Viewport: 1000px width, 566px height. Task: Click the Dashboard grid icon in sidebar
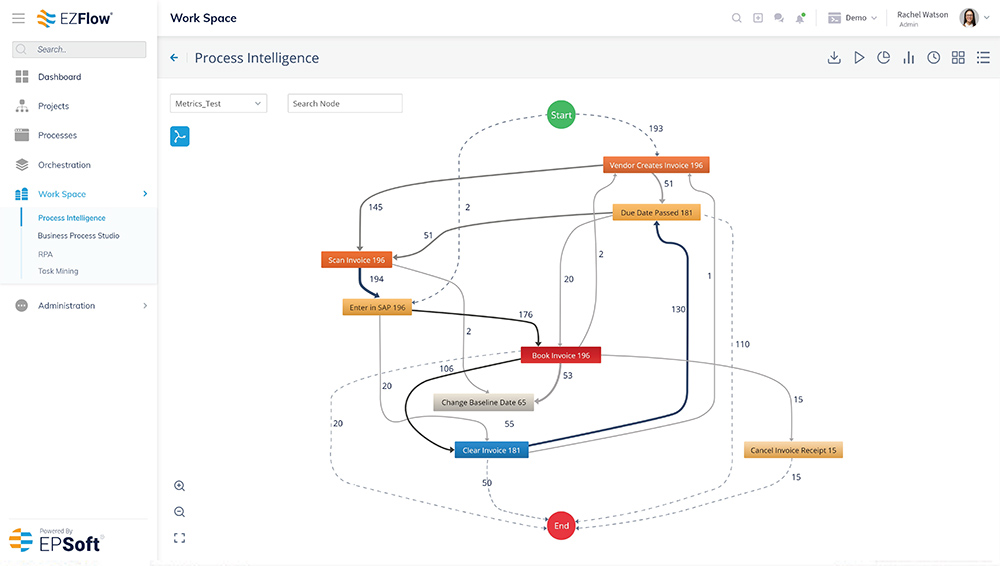(x=22, y=77)
